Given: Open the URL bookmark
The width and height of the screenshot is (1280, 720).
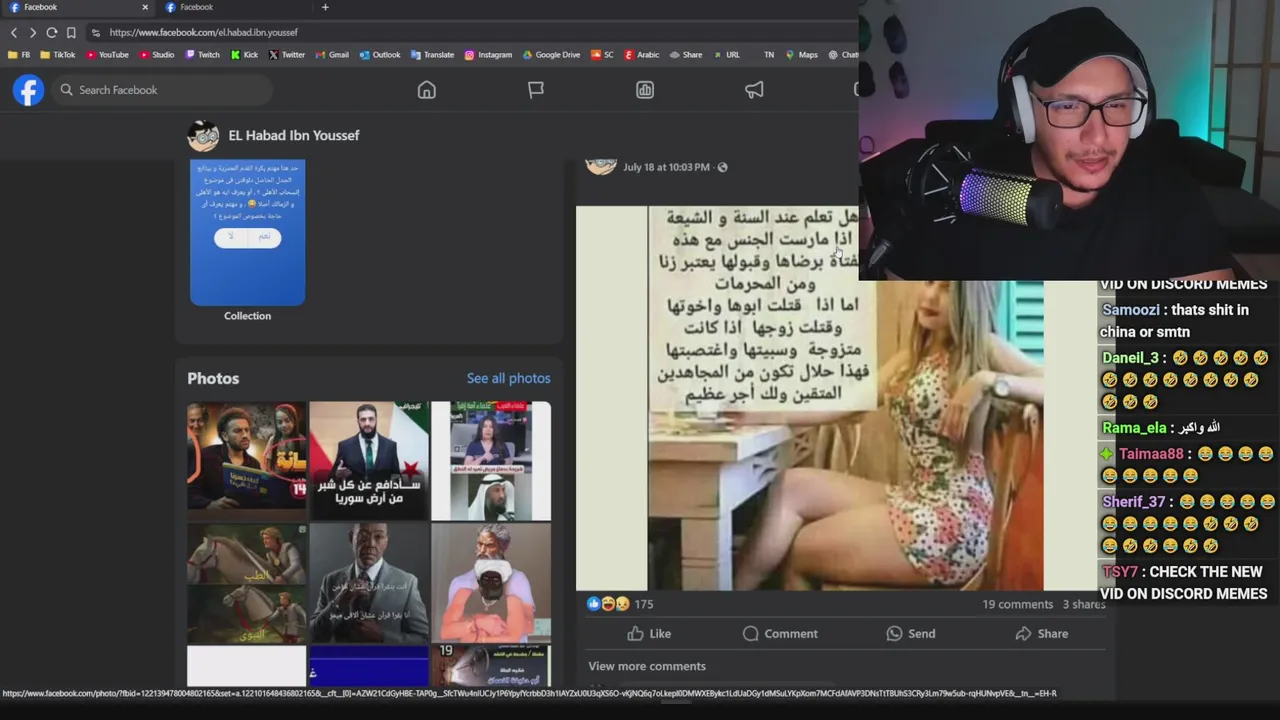Looking at the screenshot, I should [x=727, y=55].
